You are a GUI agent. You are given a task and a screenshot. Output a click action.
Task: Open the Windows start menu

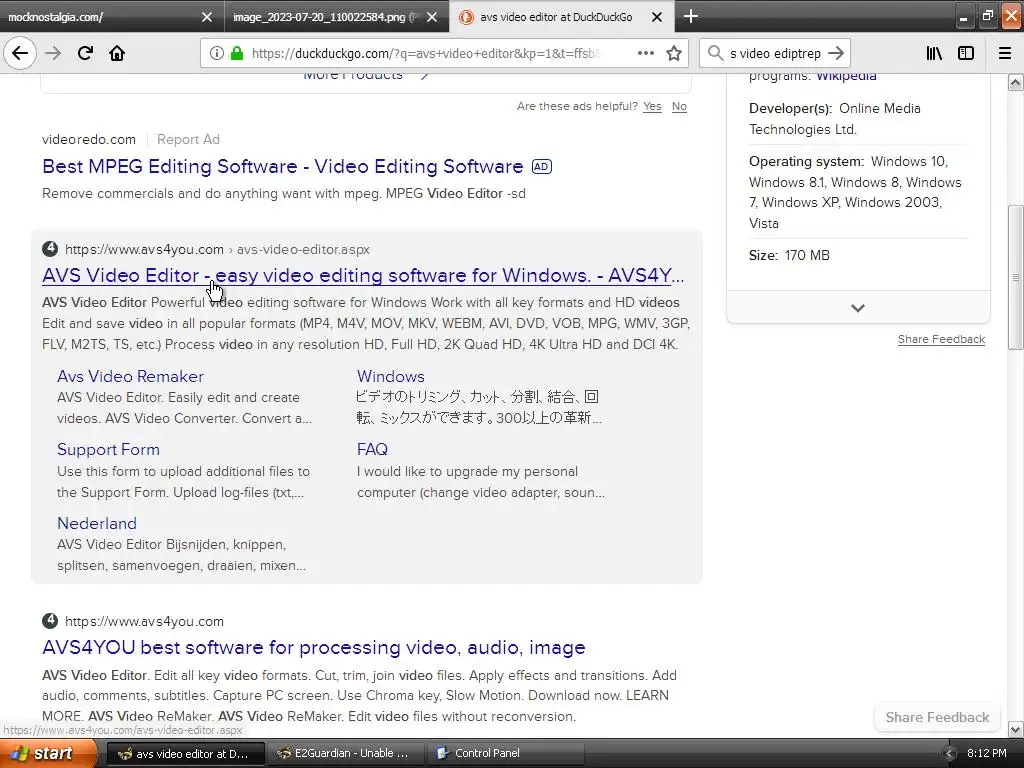coord(48,754)
